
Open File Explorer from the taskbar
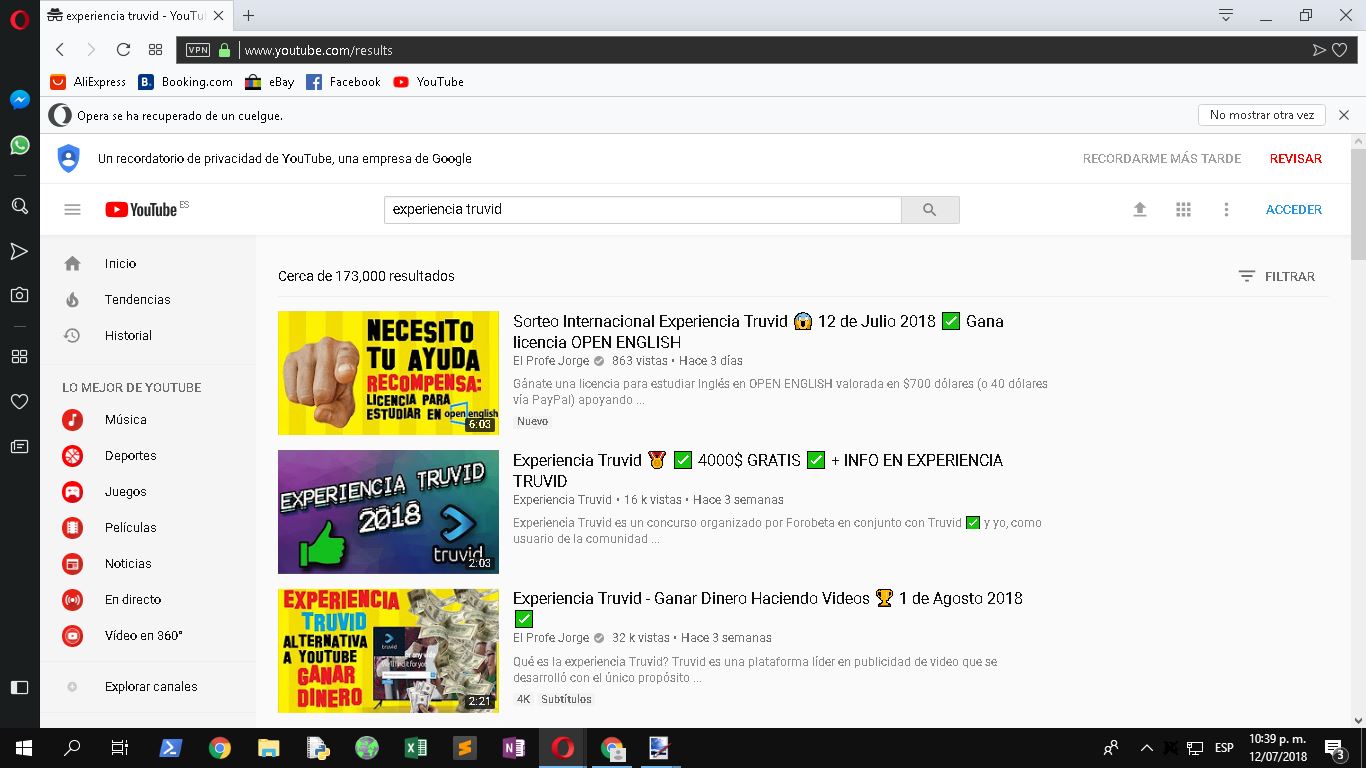268,748
